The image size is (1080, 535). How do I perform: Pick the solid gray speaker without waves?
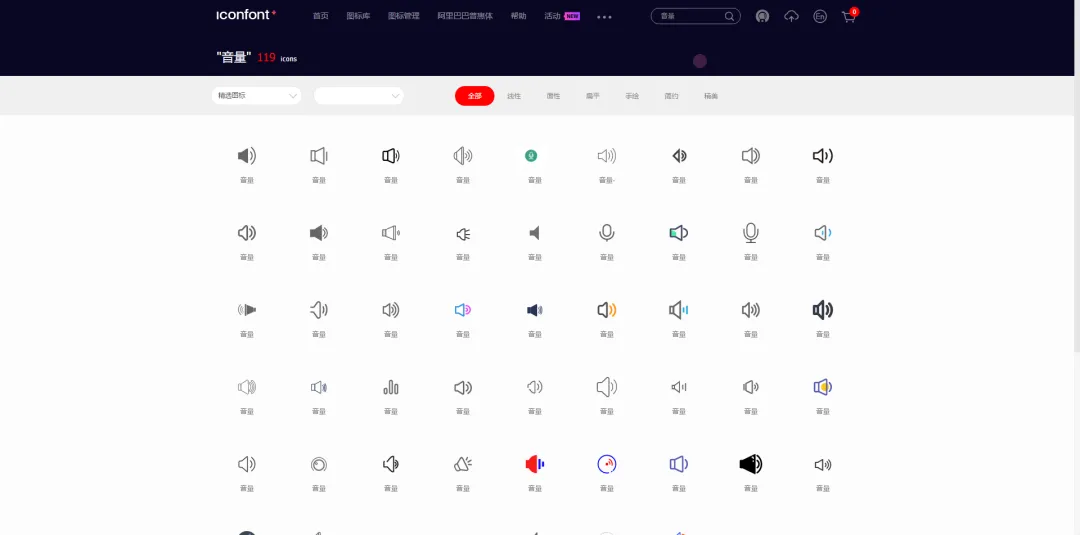click(534, 233)
